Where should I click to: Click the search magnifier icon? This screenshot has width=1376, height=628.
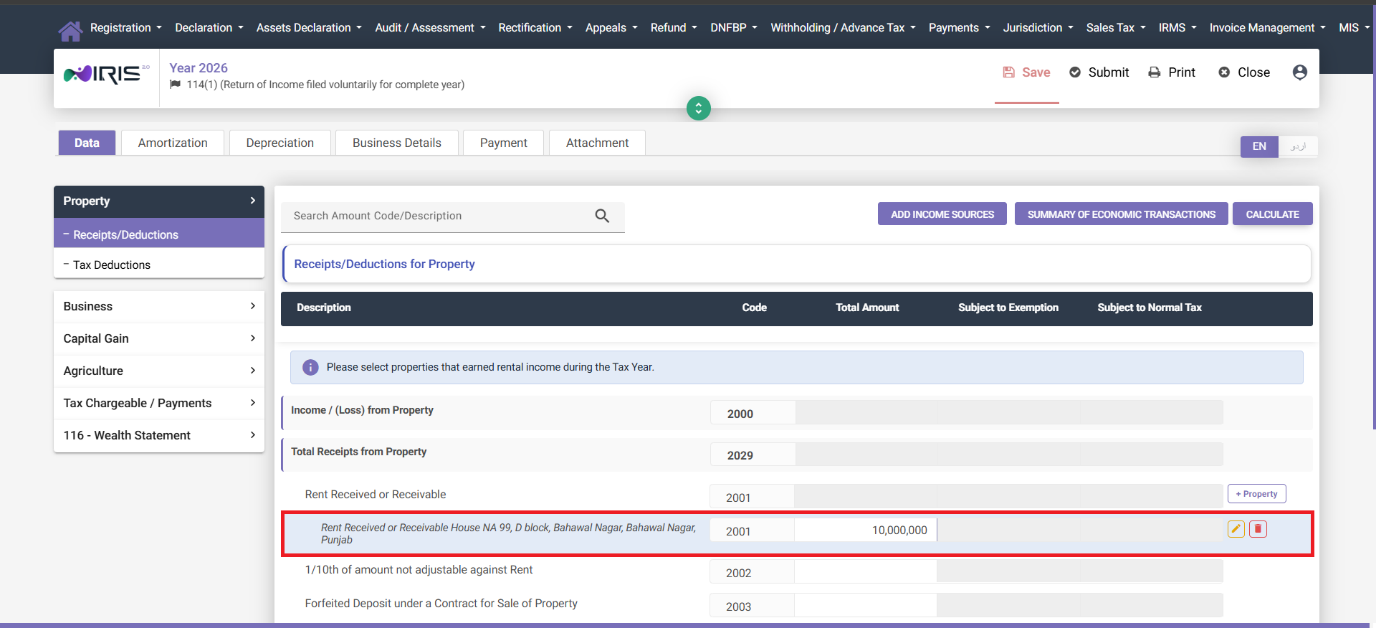click(x=602, y=216)
